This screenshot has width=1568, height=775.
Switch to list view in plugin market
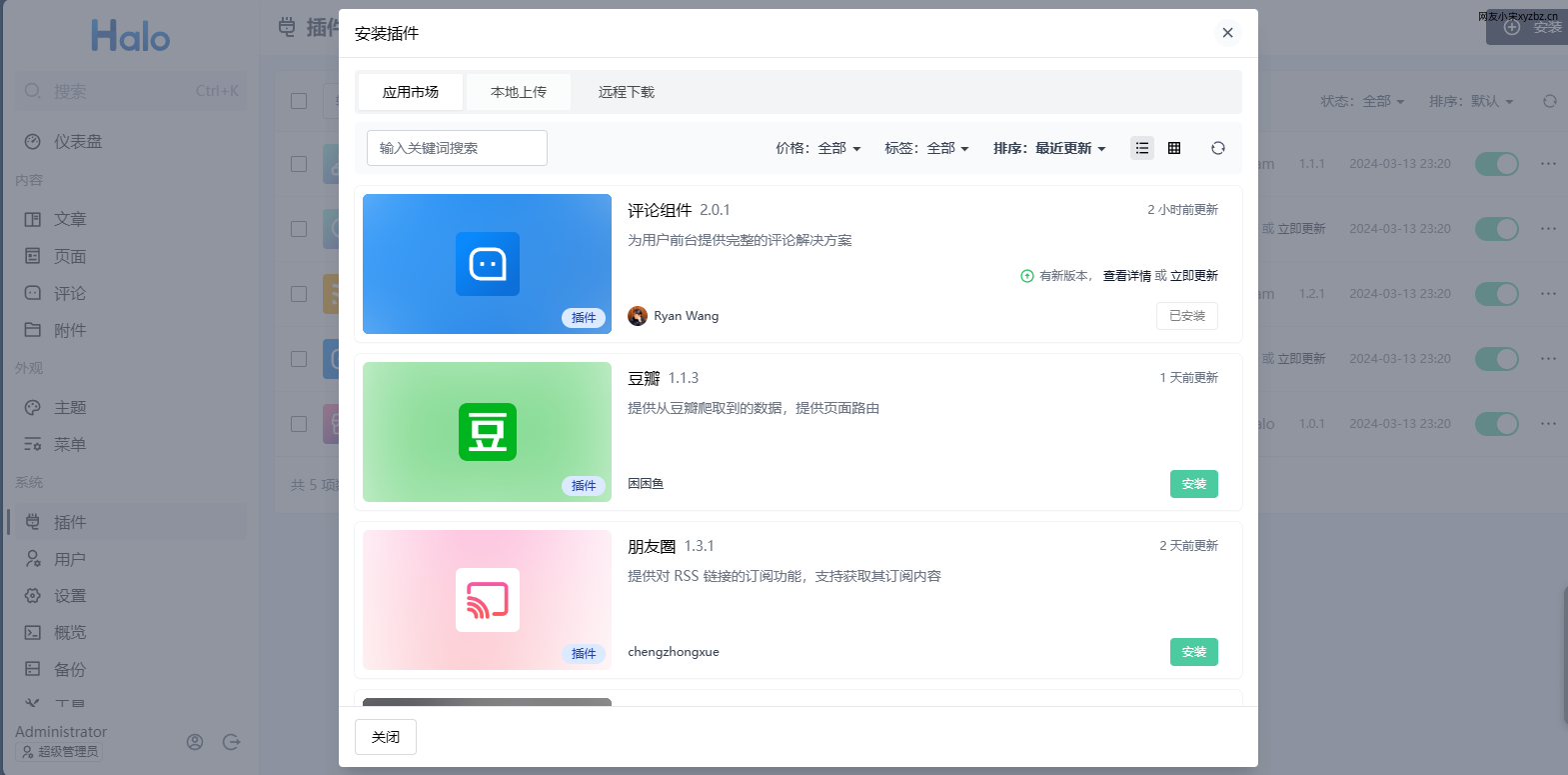[x=1142, y=148]
